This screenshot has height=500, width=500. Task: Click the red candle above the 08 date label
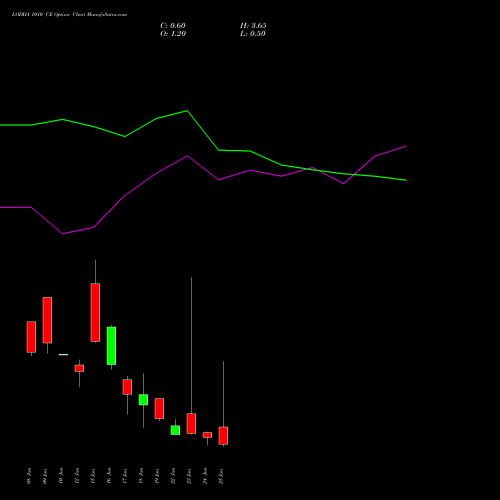[x=31, y=337]
